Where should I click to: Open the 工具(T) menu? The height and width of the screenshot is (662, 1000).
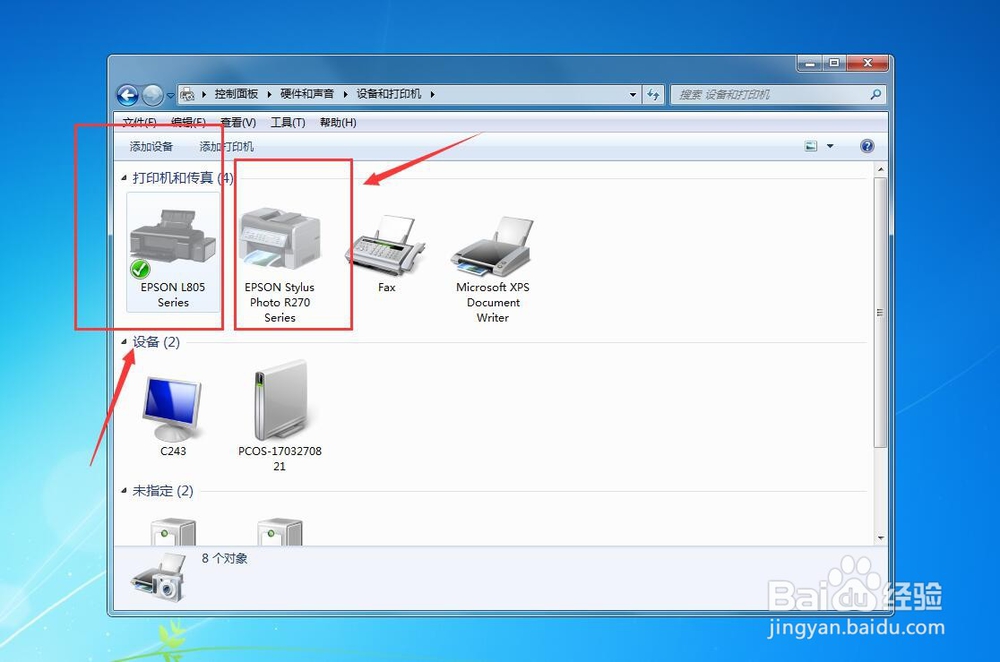tap(288, 122)
